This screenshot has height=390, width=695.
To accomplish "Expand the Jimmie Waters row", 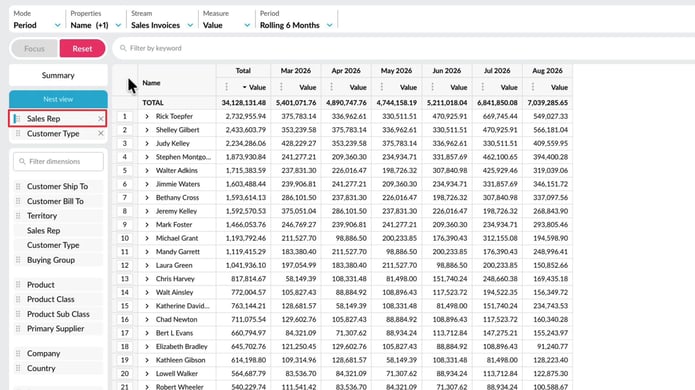I will (147, 184).
